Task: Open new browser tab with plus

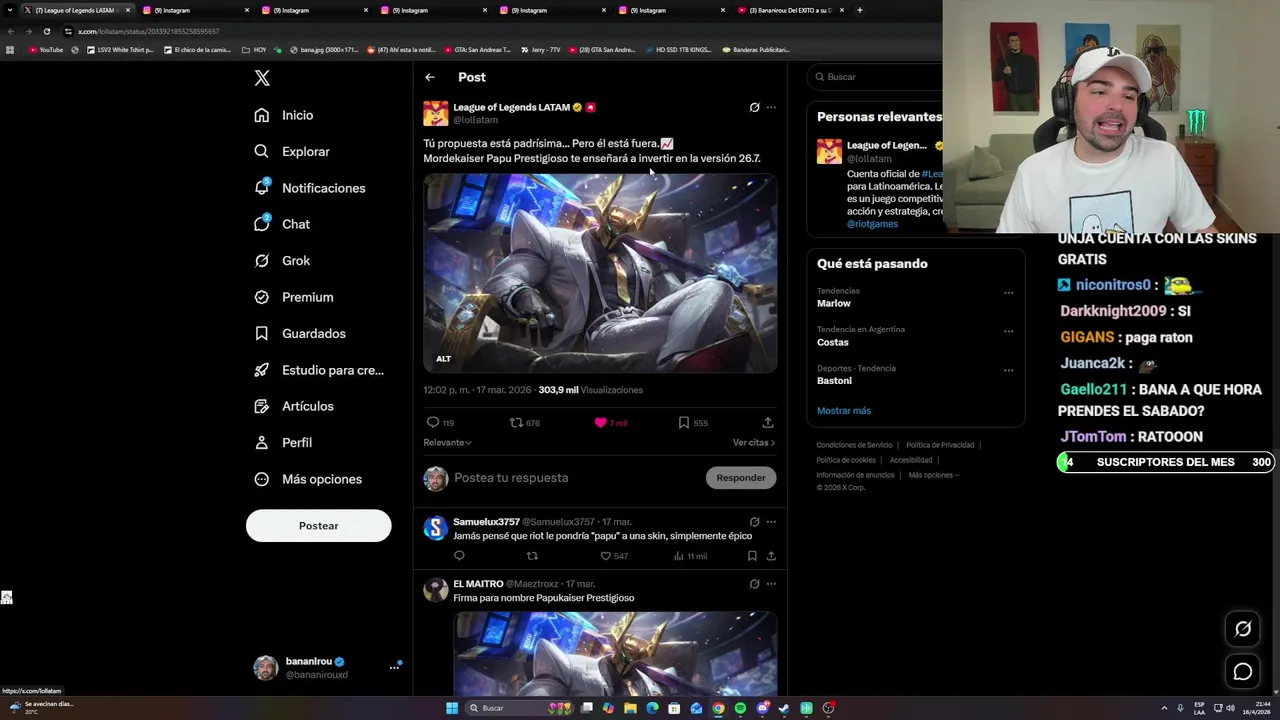Action: point(860,10)
